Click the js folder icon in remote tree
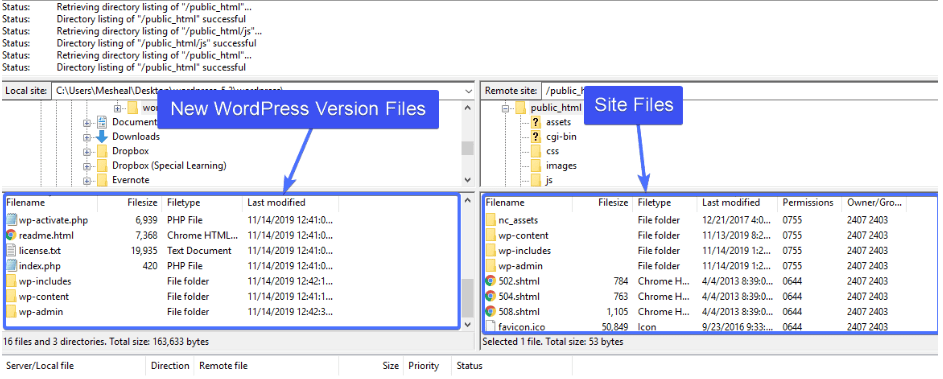The height and width of the screenshot is (379, 943). tap(536, 180)
